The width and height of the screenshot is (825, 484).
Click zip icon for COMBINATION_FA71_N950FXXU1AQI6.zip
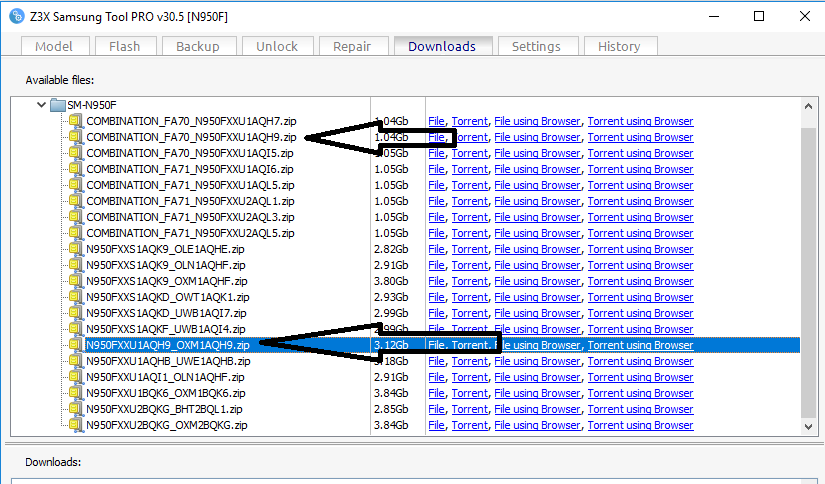(x=76, y=169)
